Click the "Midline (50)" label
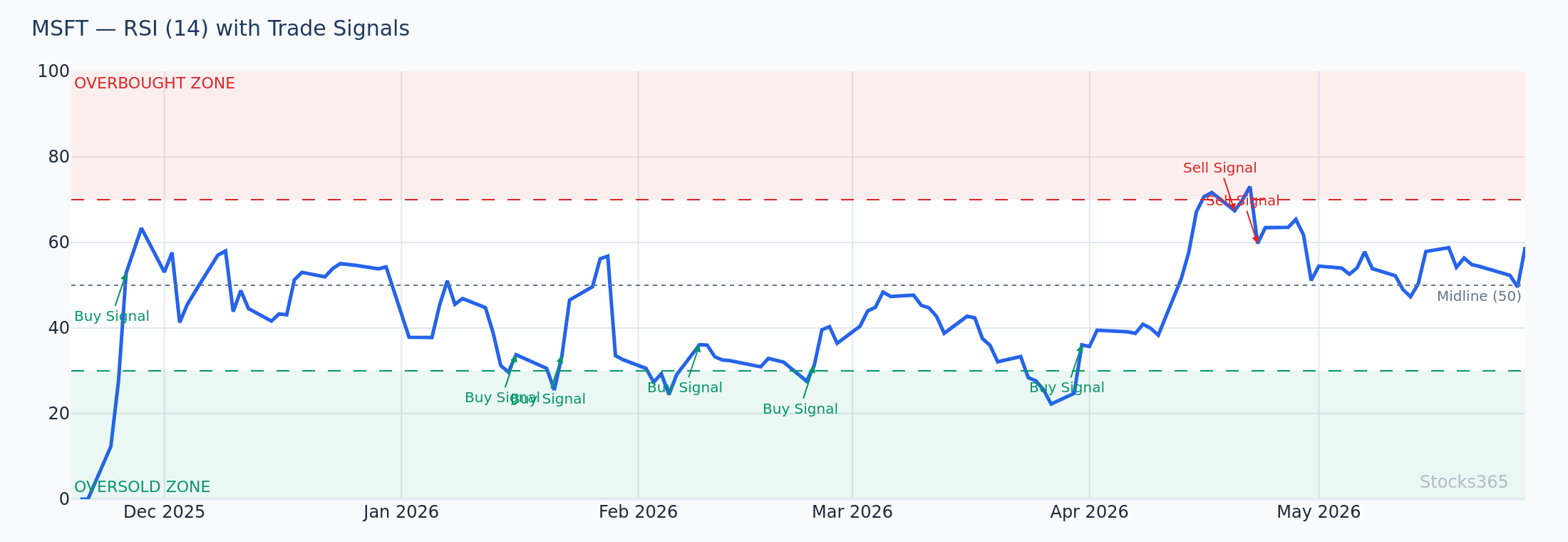Image resolution: width=1568 pixels, height=542 pixels. click(x=1479, y=297)
